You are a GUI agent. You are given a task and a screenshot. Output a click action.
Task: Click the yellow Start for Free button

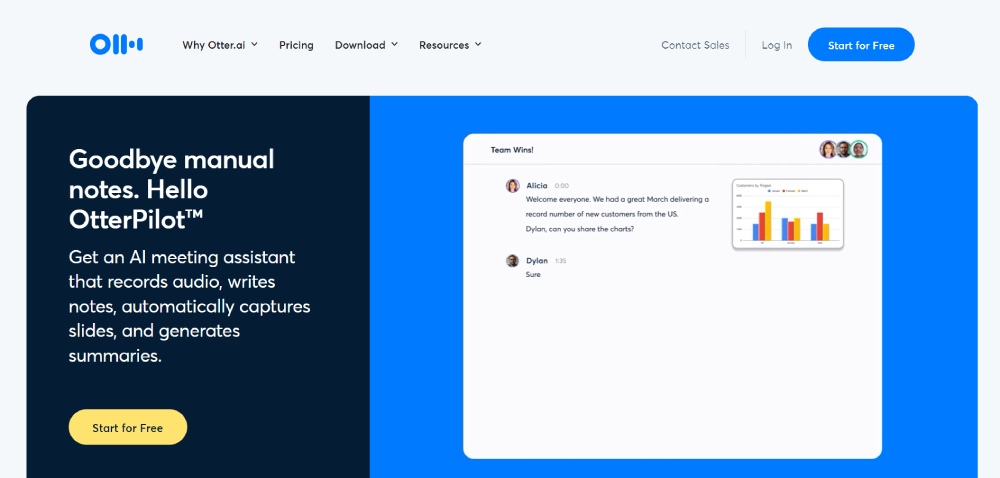tap(128, 428)
